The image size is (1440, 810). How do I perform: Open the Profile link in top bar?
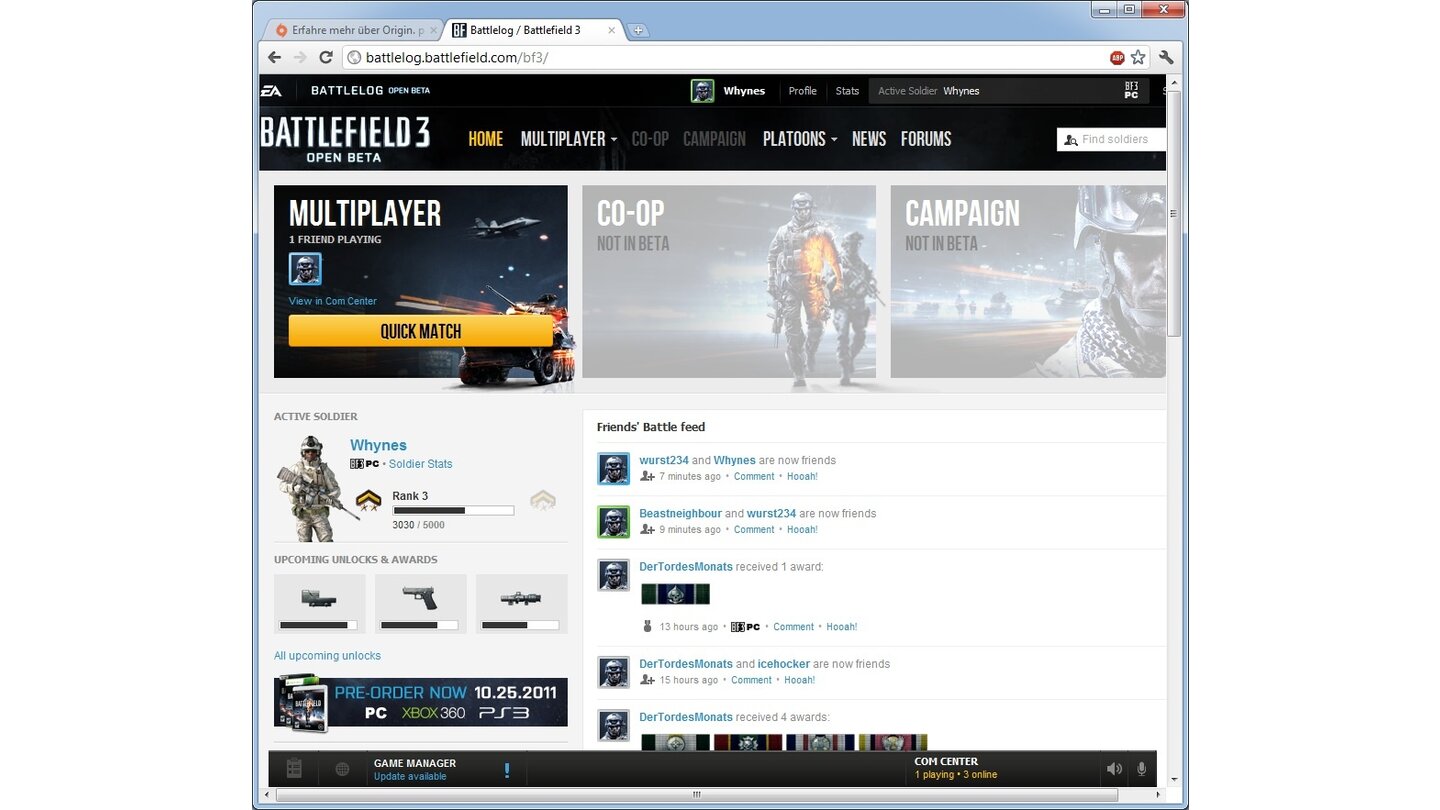click(x=802, y=91)
